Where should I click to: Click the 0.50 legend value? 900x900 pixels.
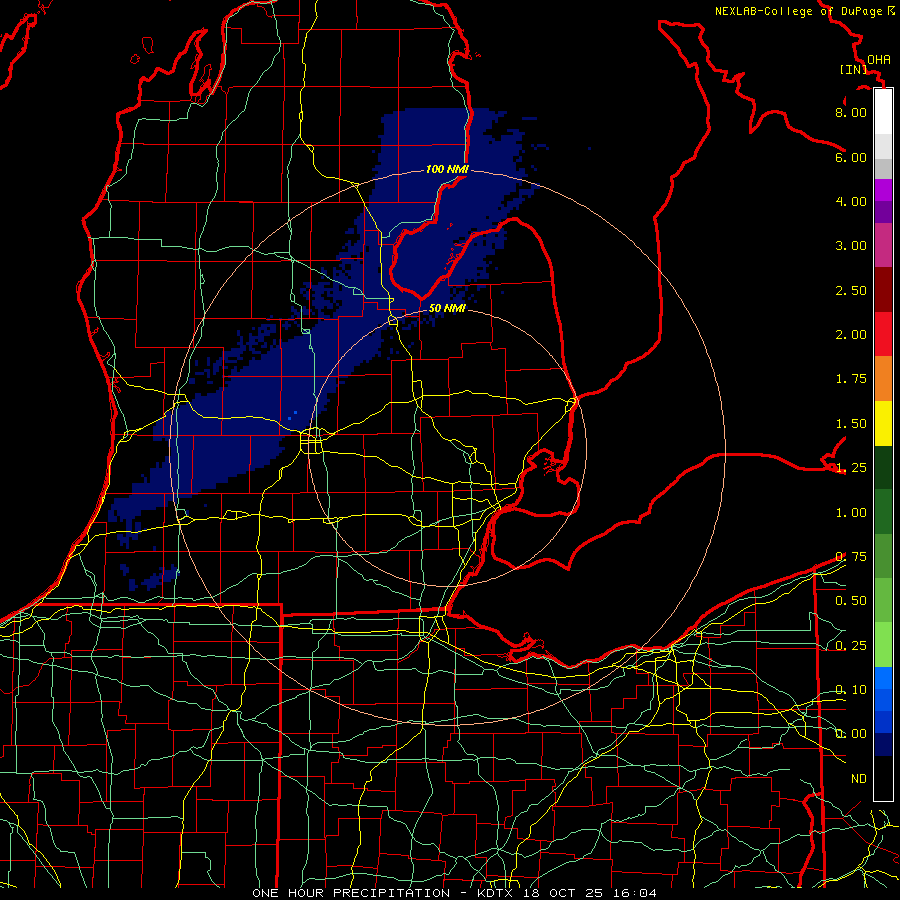(x=851, y=601)
